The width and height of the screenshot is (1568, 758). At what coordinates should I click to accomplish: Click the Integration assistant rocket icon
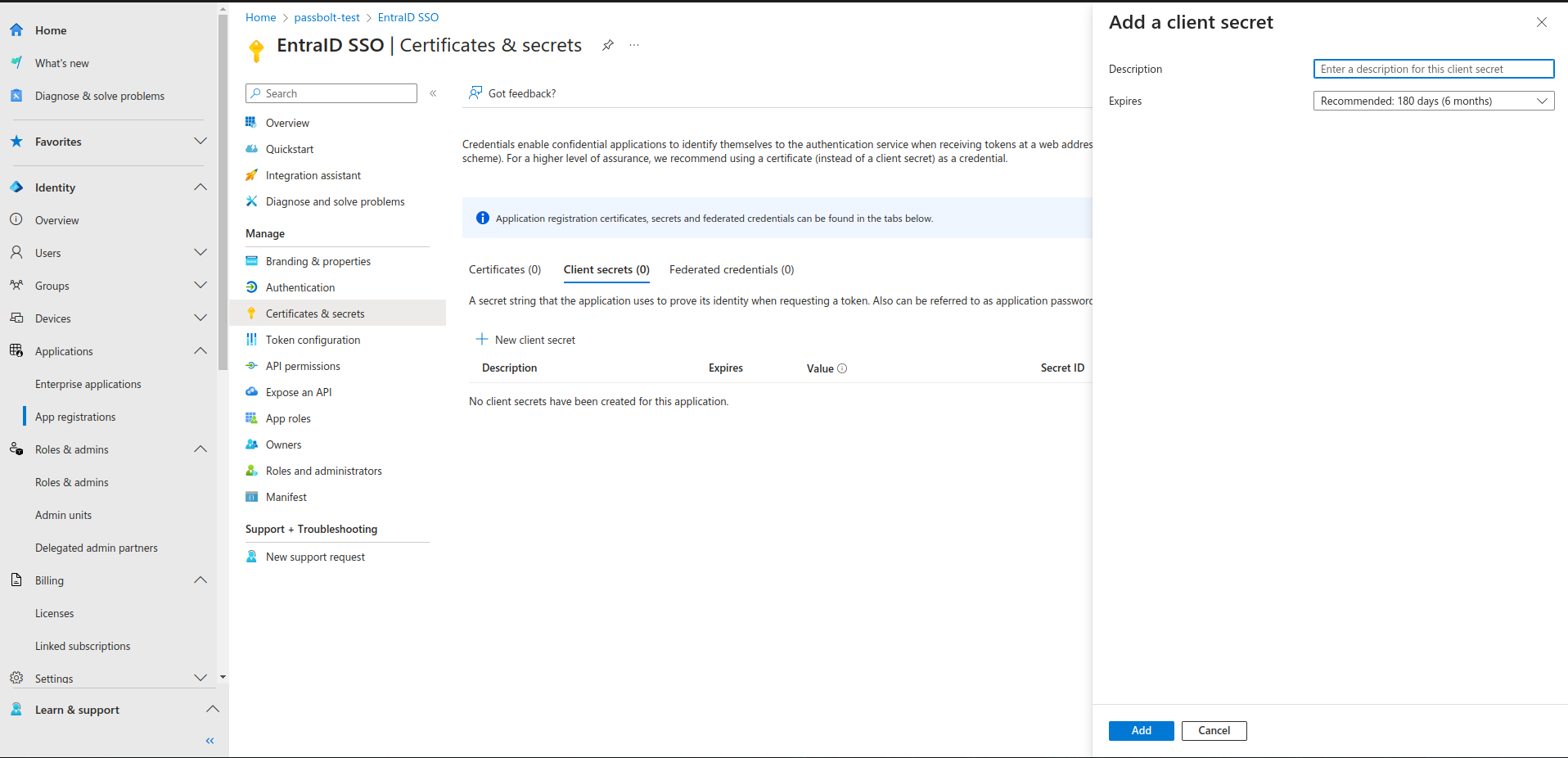click(x=252, y=175)
